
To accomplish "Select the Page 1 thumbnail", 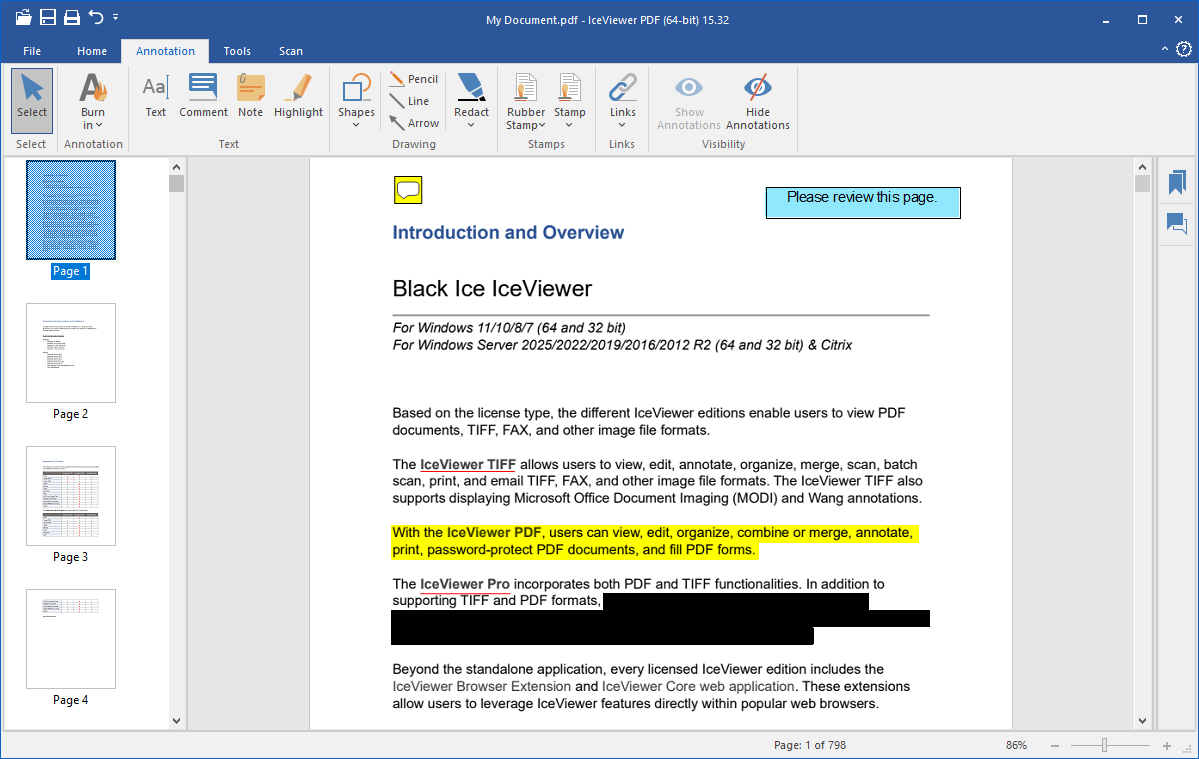I will [x=71, y=210].
